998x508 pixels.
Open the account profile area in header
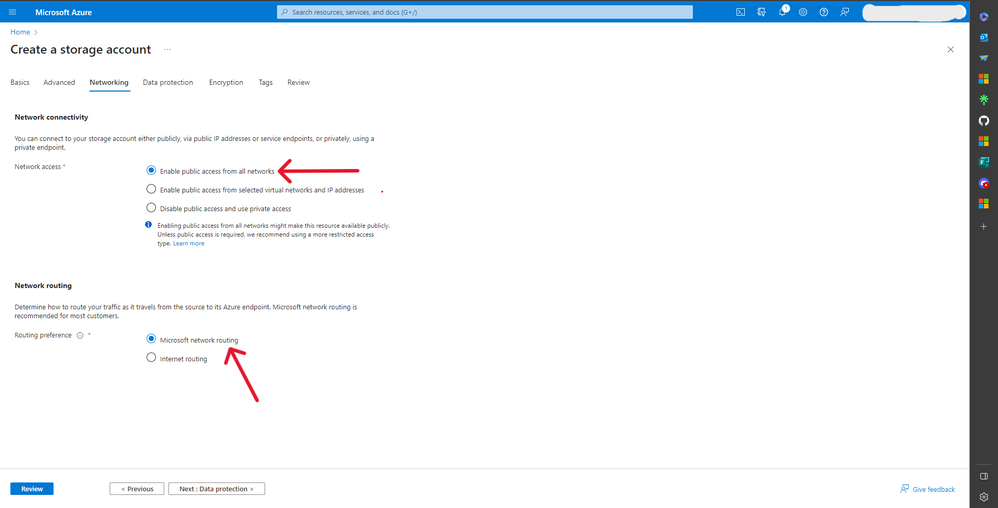coord(914,12)
